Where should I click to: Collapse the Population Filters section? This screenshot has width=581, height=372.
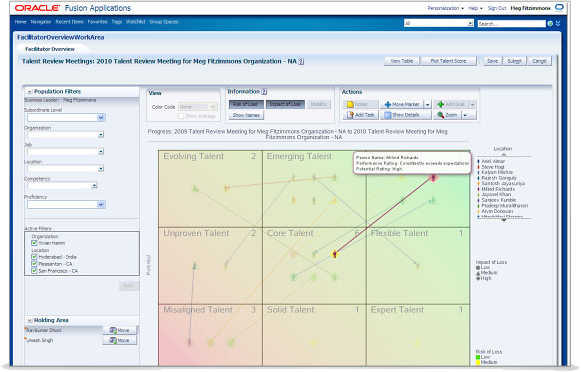click(x=29, y=92)
